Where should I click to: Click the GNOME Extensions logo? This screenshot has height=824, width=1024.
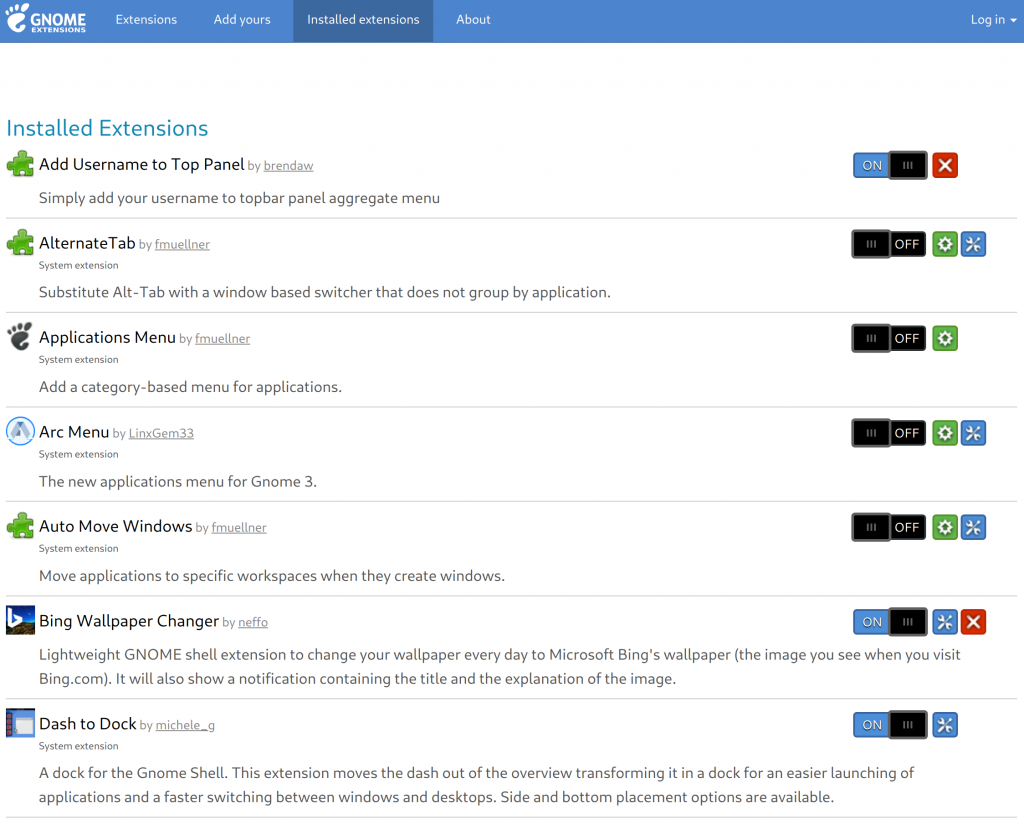(x=46, y=20)
